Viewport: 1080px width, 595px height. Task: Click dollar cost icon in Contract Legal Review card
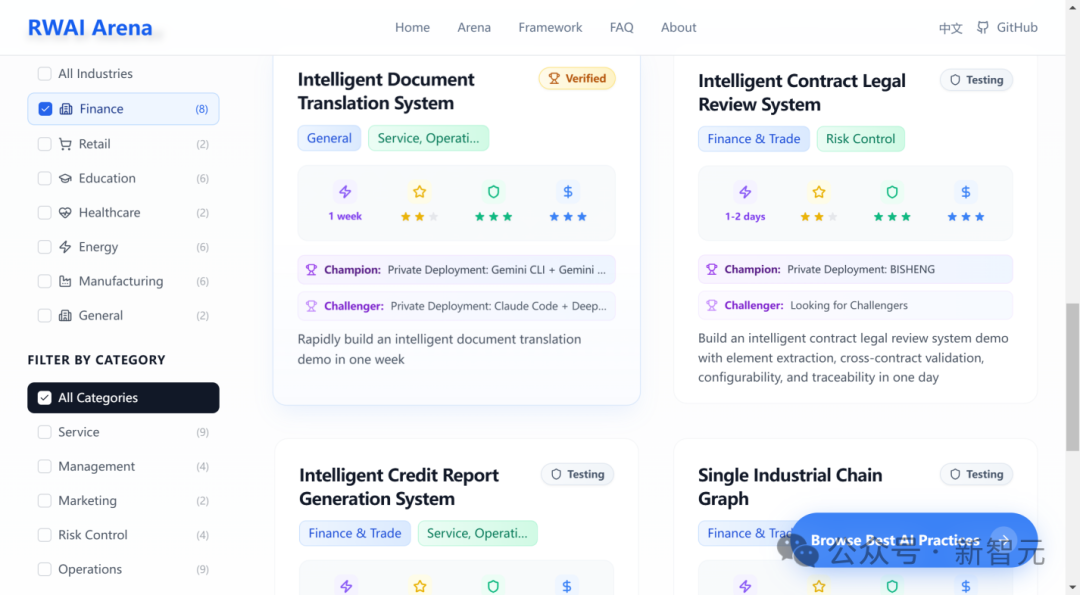pyautogui.click(x=966, y=191)
